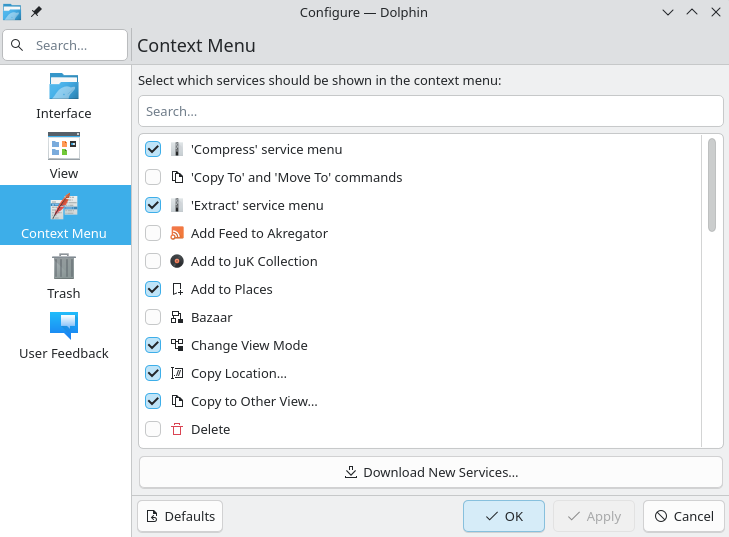The width and height of the screenshot is (729, 537).
Task: Uncheck the Add to Places checkbox
Action: click(x=153, y=289)
